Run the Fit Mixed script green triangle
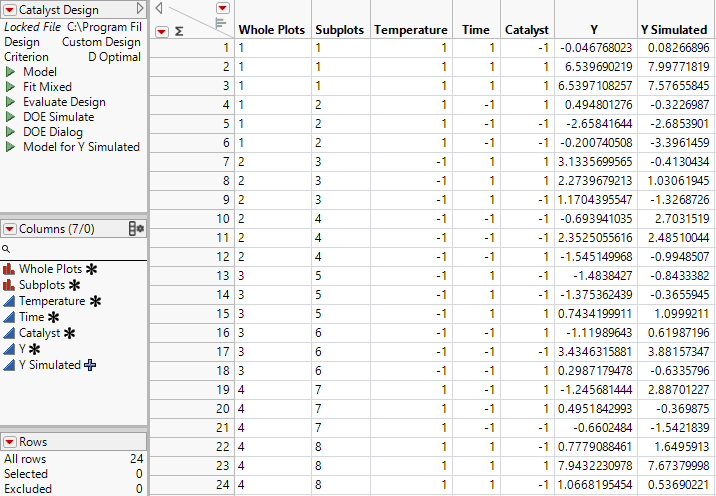 10,87
